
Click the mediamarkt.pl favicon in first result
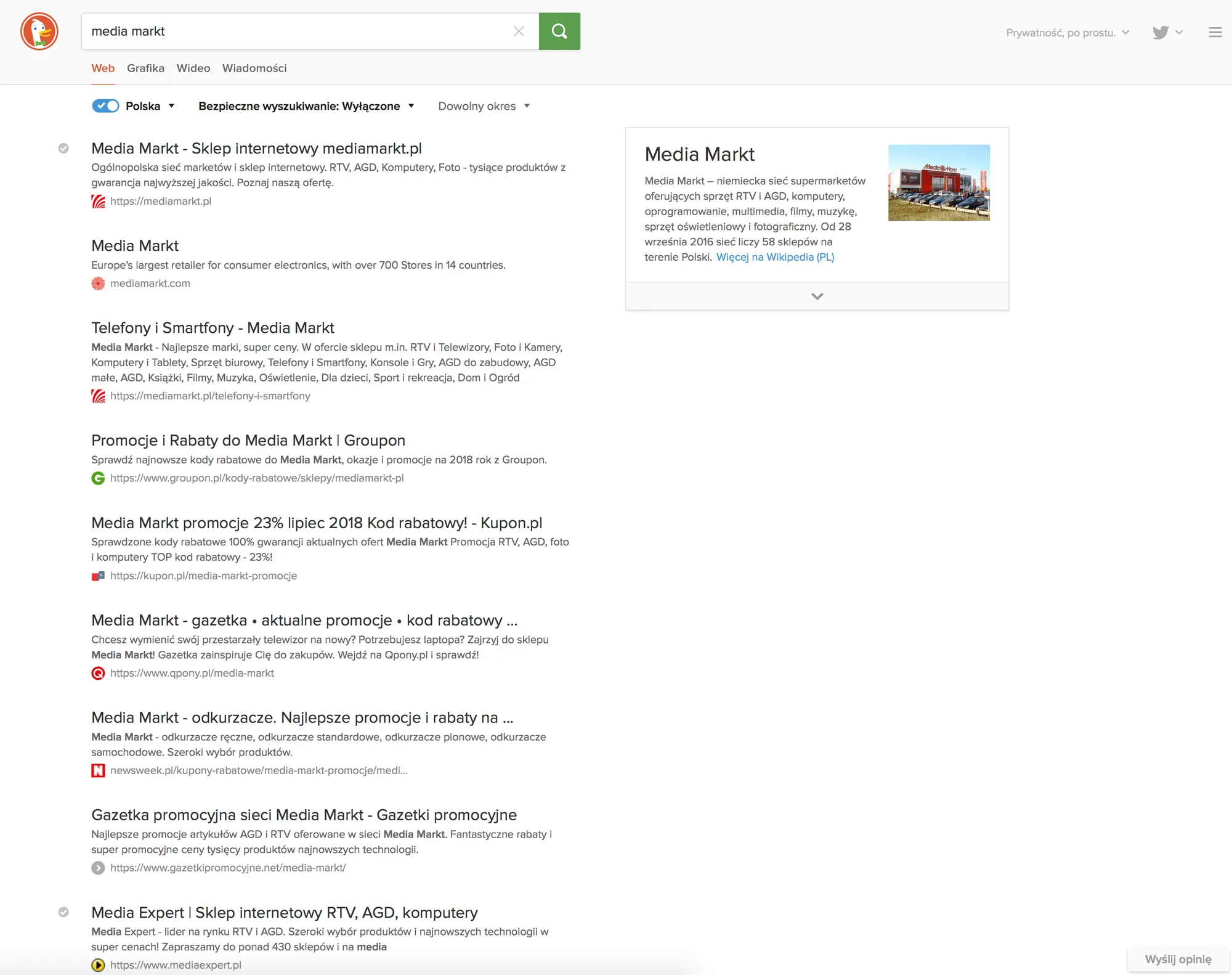coord(98,202)
